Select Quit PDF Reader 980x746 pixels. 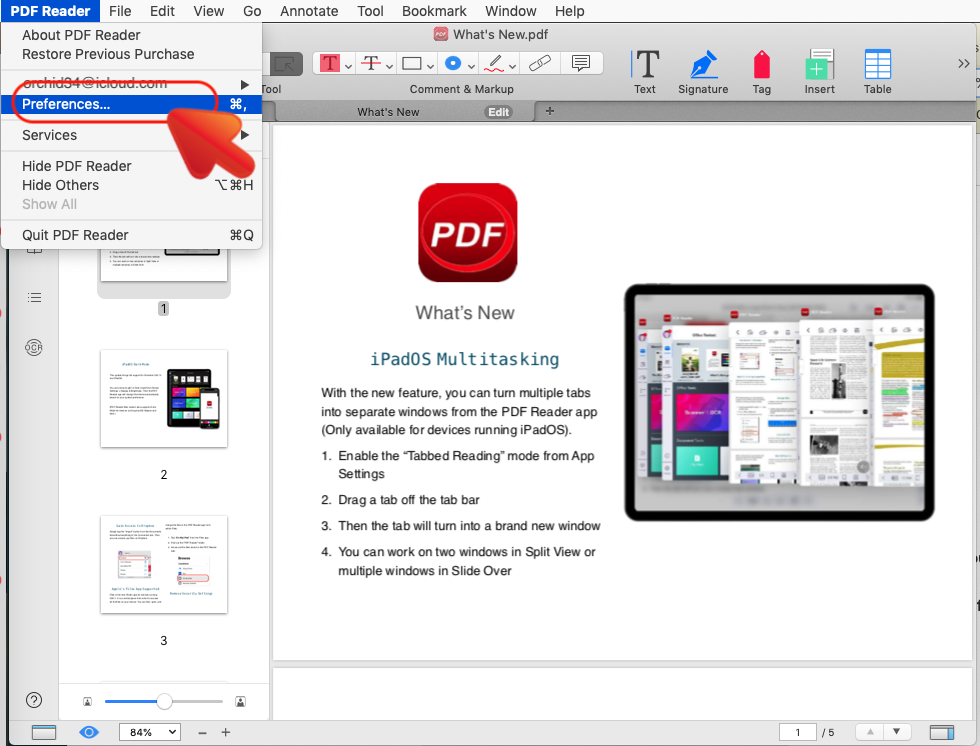coord(131,235)
